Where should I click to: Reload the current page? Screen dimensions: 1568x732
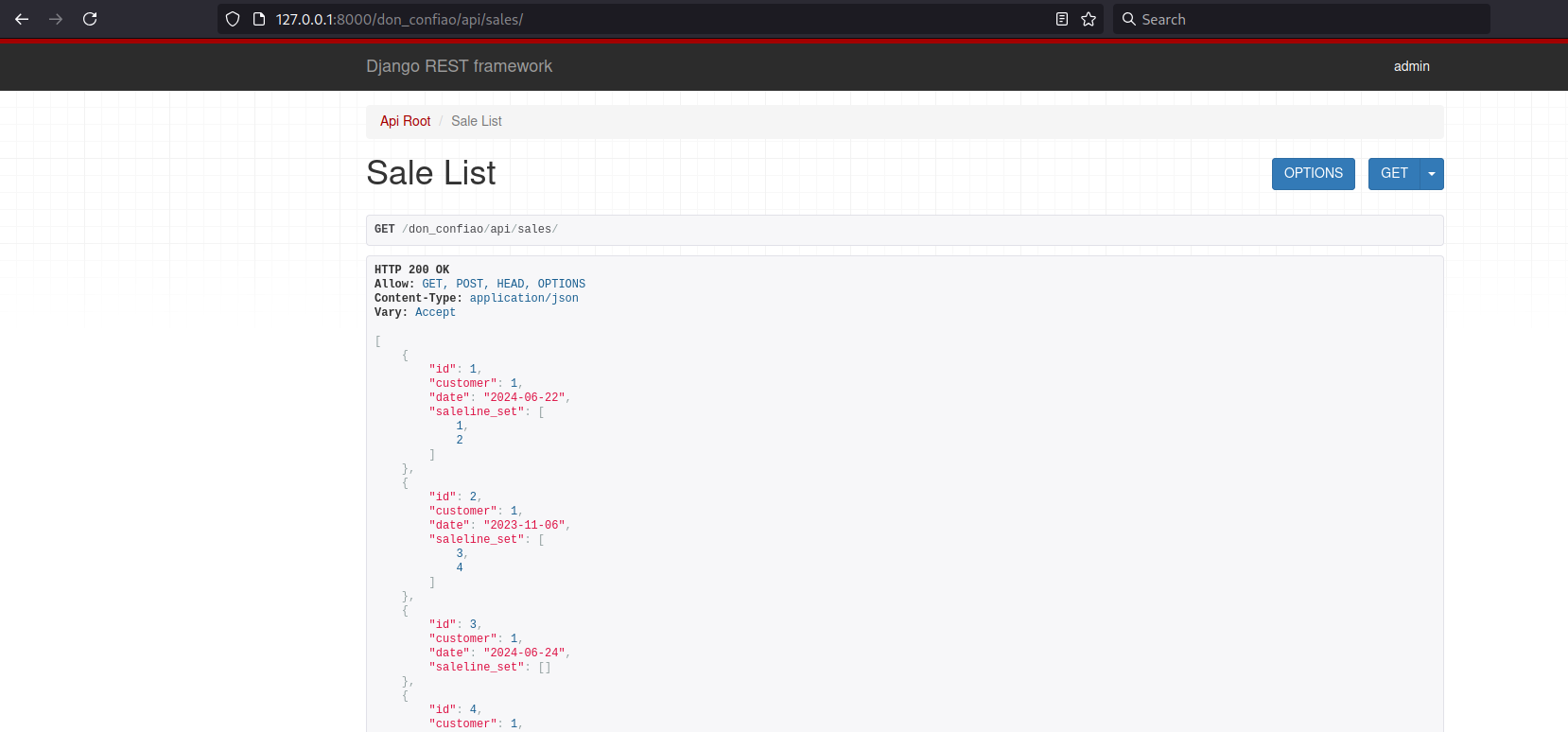[90, 19]
